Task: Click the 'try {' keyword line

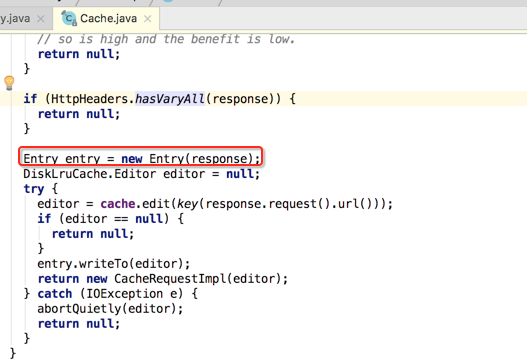Action: (41, 189)
